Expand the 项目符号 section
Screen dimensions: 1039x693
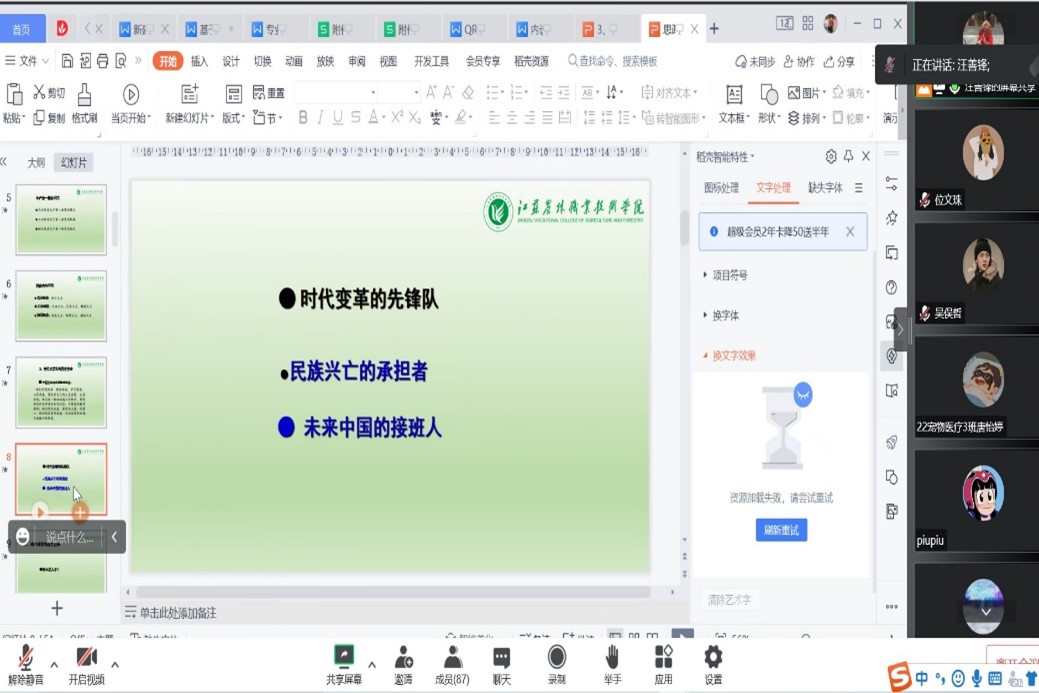click(x=729, y=275)
